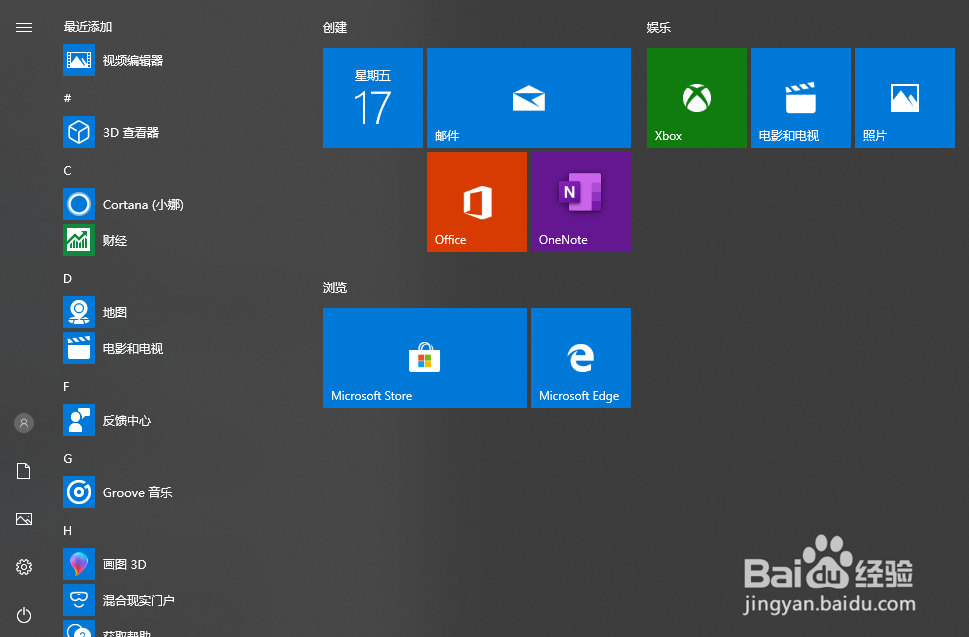
Task: Open 电影和电视 in the app list
Action: [113, 348]
